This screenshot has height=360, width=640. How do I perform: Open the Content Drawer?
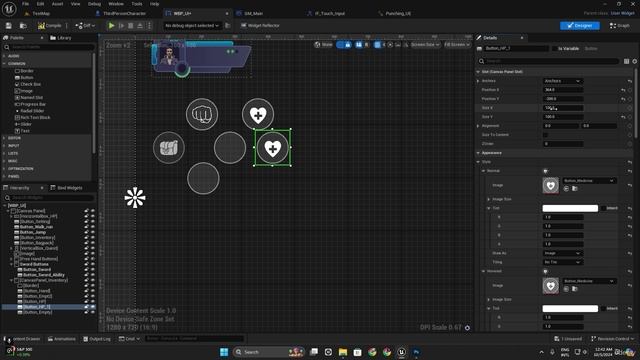pyautogui.click(x=22, y=339)
